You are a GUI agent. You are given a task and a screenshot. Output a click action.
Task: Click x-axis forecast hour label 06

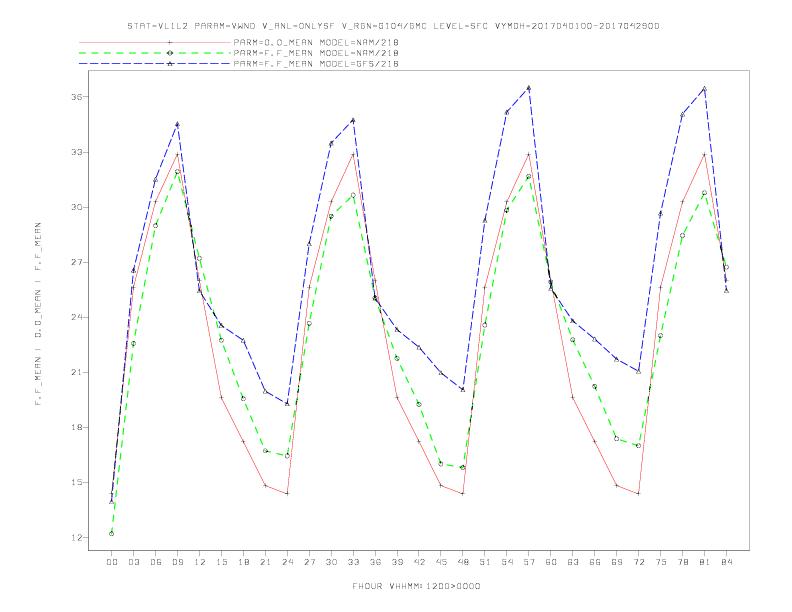156,562
